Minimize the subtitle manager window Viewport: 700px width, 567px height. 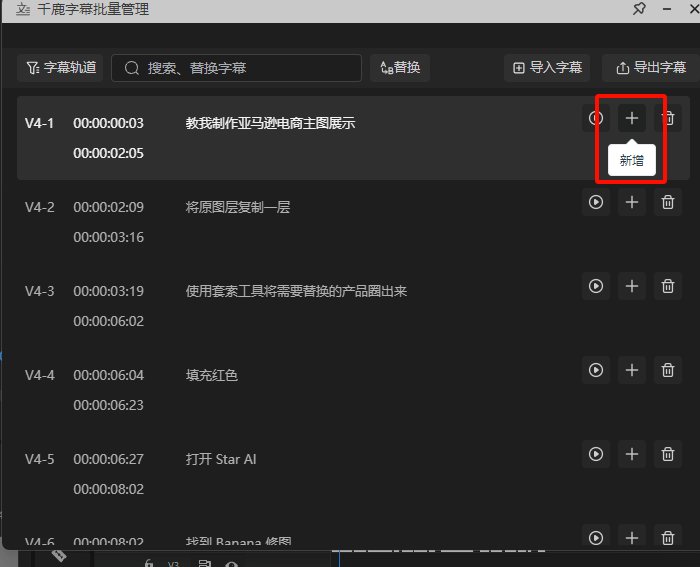tap(667, 9)
